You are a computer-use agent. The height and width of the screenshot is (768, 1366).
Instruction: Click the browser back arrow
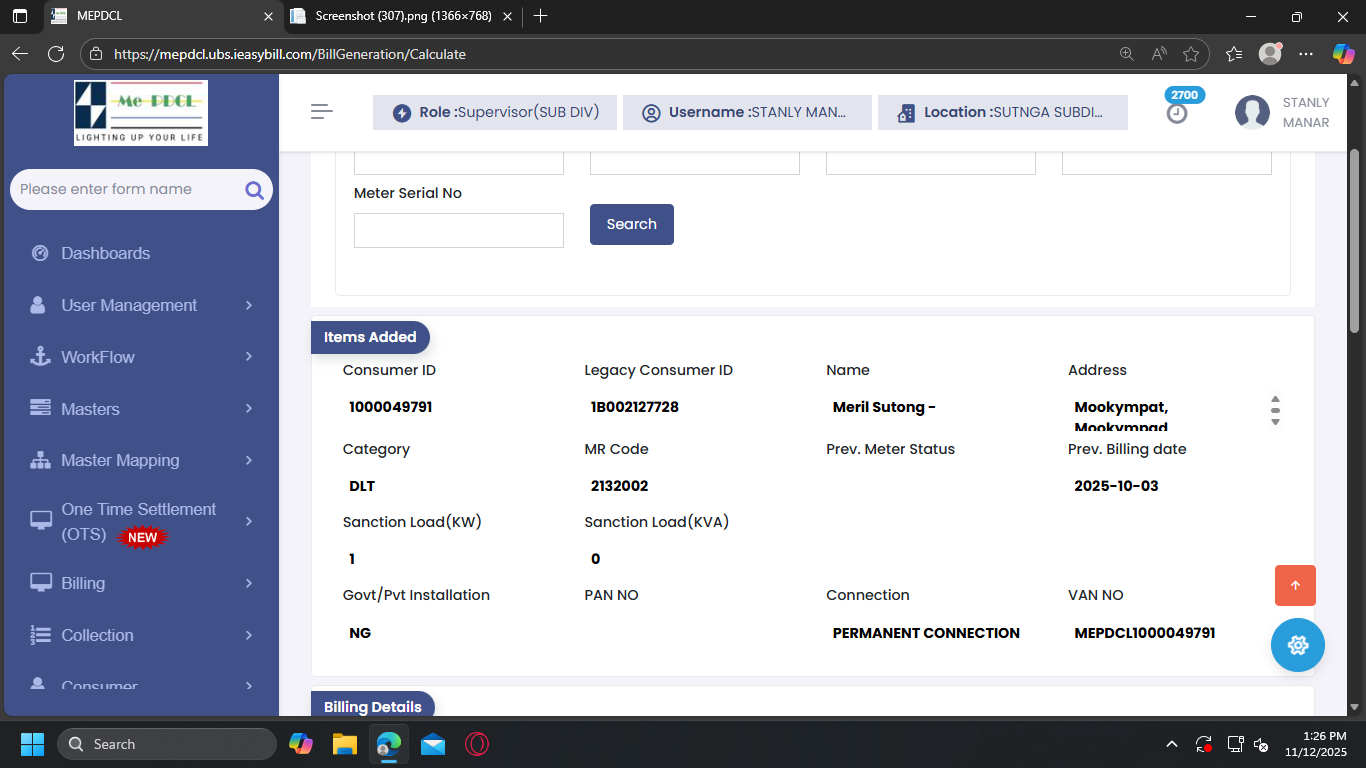coord(20,54)
